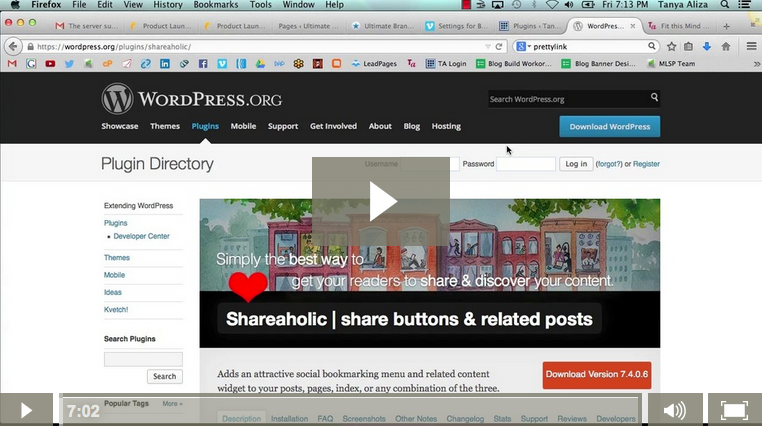Click the WordPress.org search magnifier icon
This screenshot has height=426, width=764.
pyautogui.click(x=654, y=97)
